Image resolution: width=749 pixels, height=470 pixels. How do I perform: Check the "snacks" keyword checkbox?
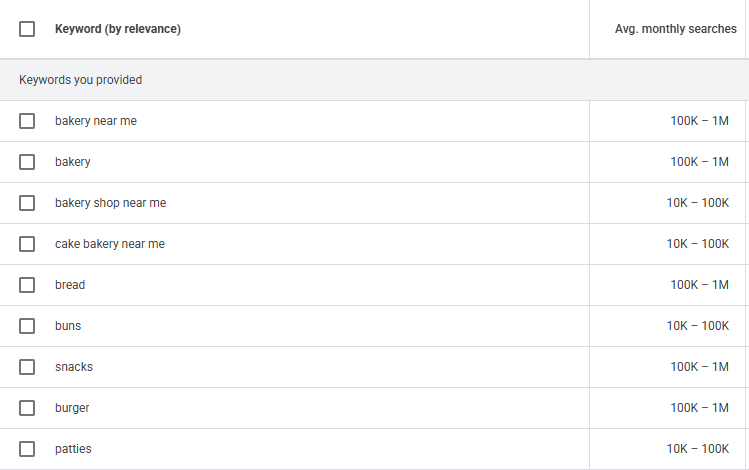click(x=27, y=367)
